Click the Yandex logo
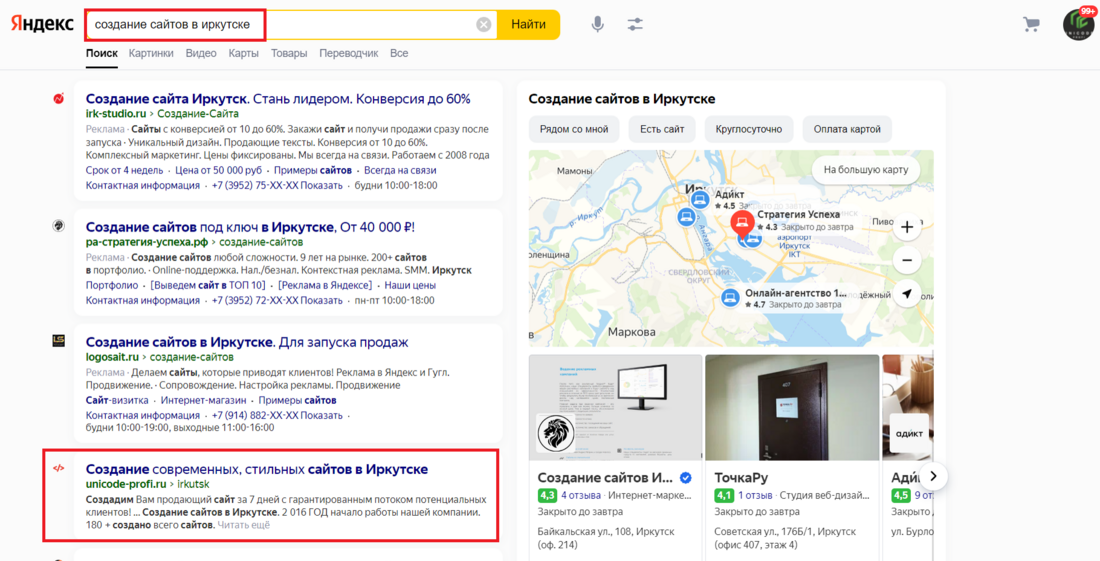The image size is (1100, 561). [x=42, y=24]
